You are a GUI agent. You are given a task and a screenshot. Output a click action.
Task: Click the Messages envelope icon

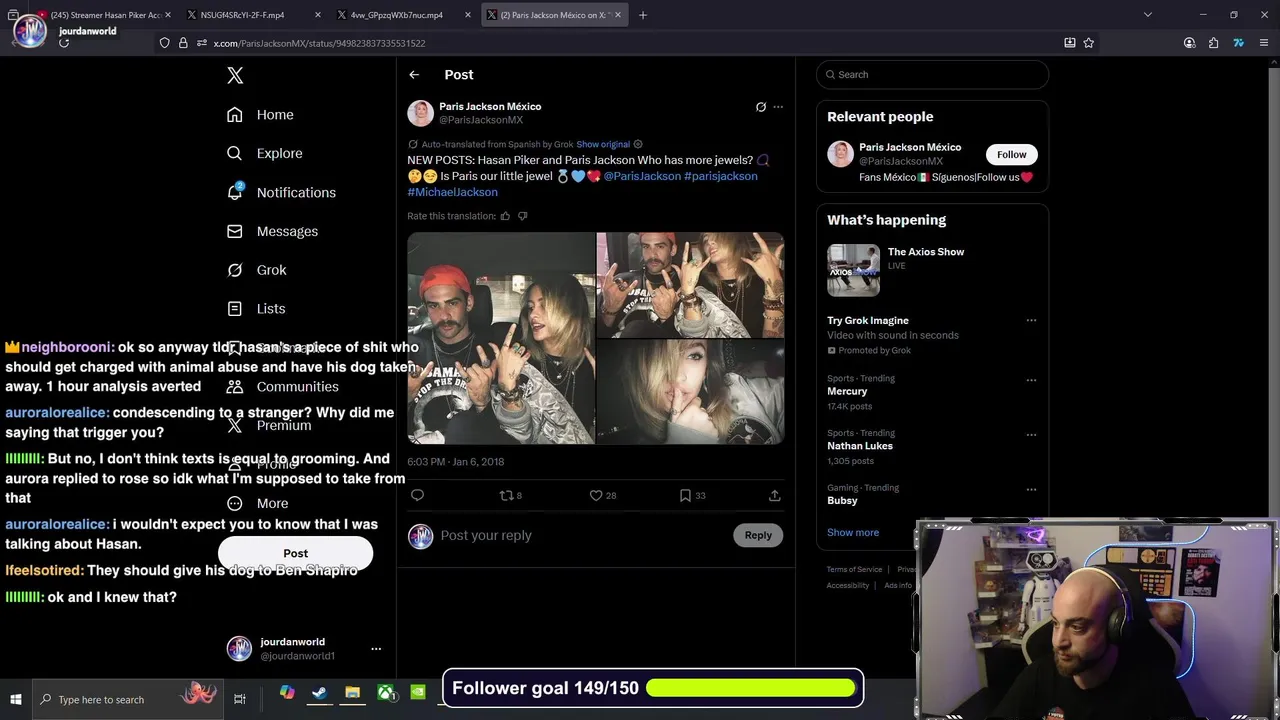(235, 231)
